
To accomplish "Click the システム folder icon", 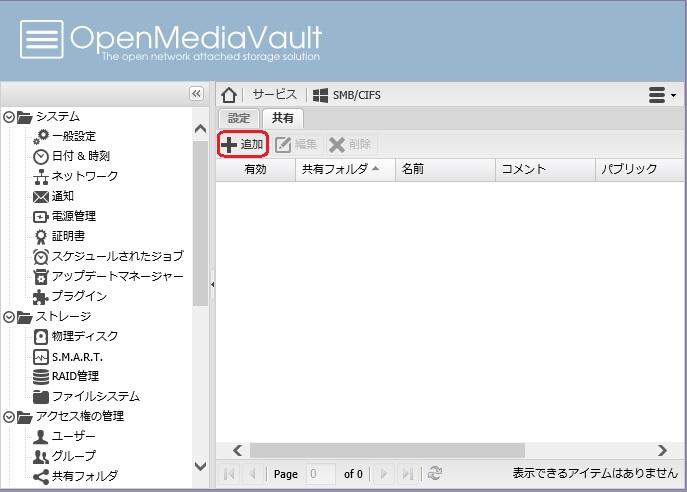I will click(x=25, y=117).
